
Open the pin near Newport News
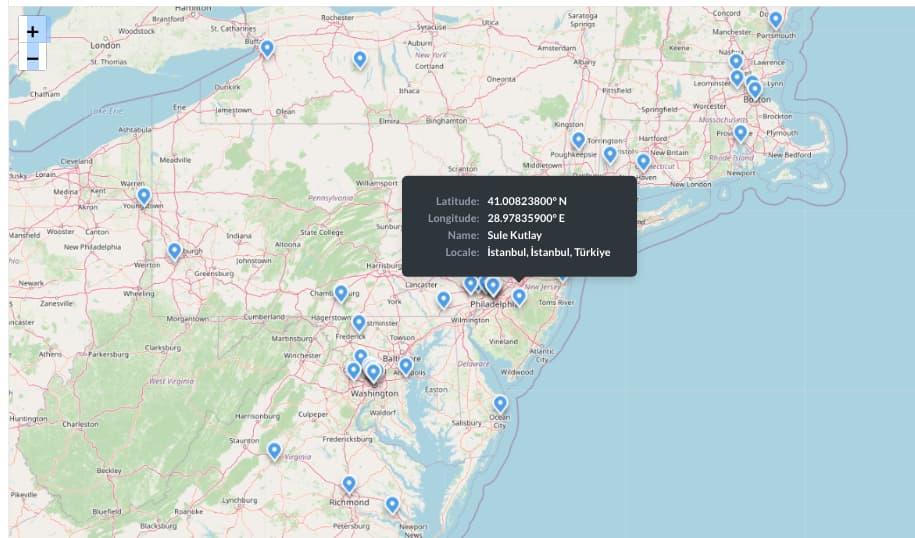tap(393, 505)
